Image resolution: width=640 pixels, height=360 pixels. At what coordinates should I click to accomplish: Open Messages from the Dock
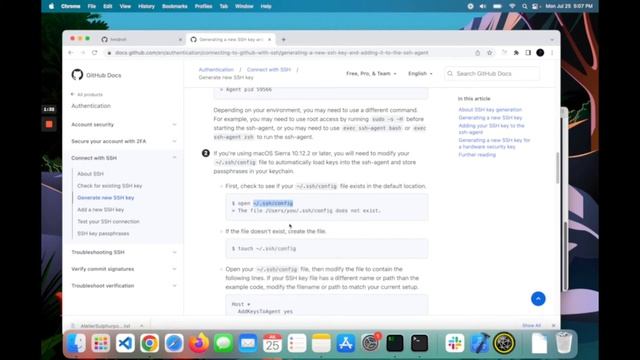pyautogui.click(x=223, y=343)
